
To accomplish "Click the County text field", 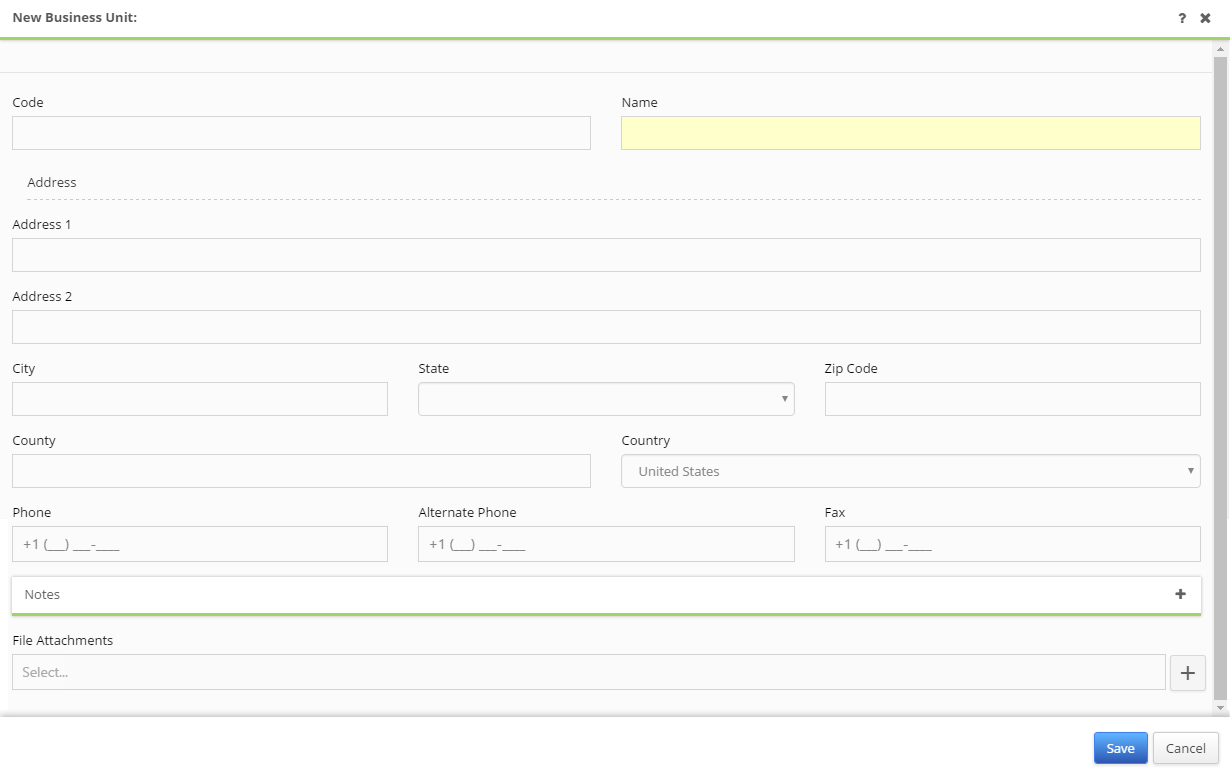I will (x=301, y=471).
